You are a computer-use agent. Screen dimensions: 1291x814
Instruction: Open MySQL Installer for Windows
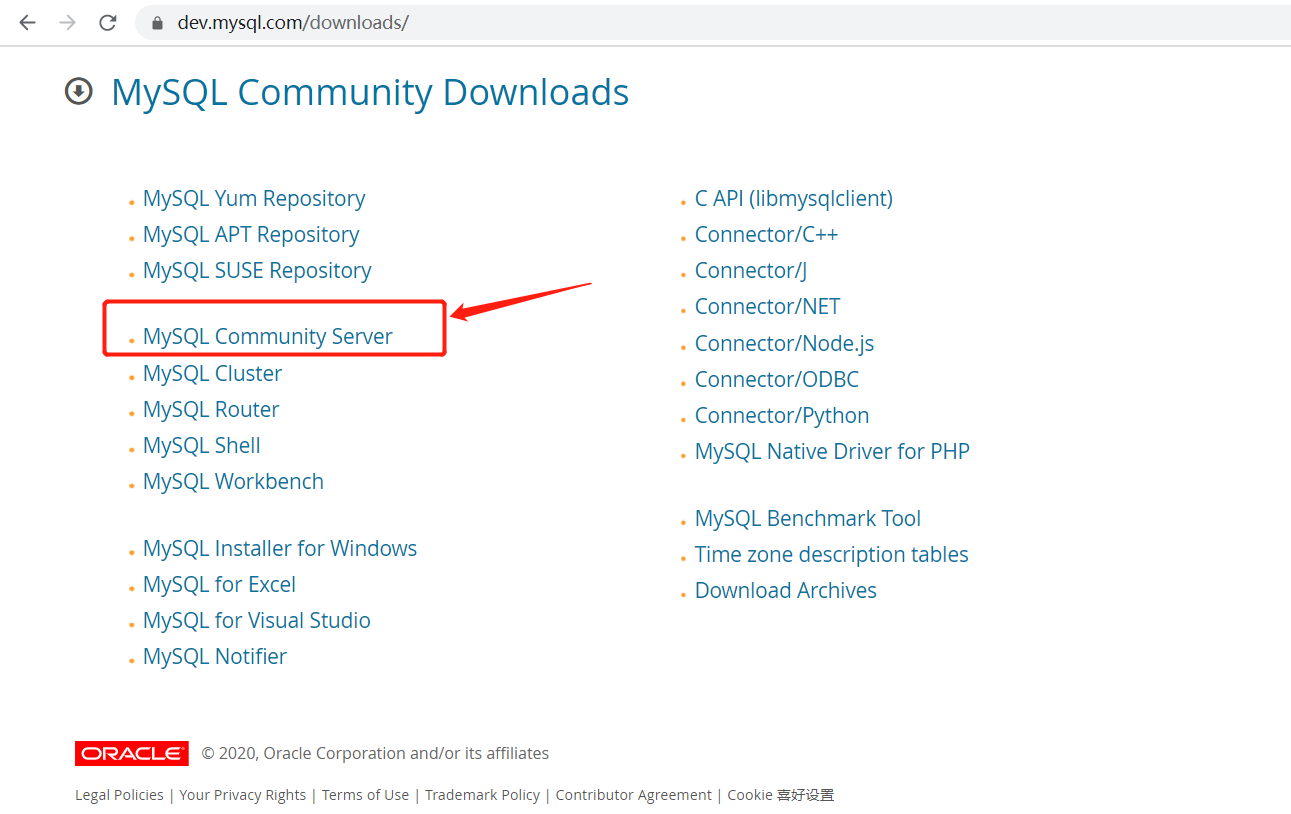280,548
